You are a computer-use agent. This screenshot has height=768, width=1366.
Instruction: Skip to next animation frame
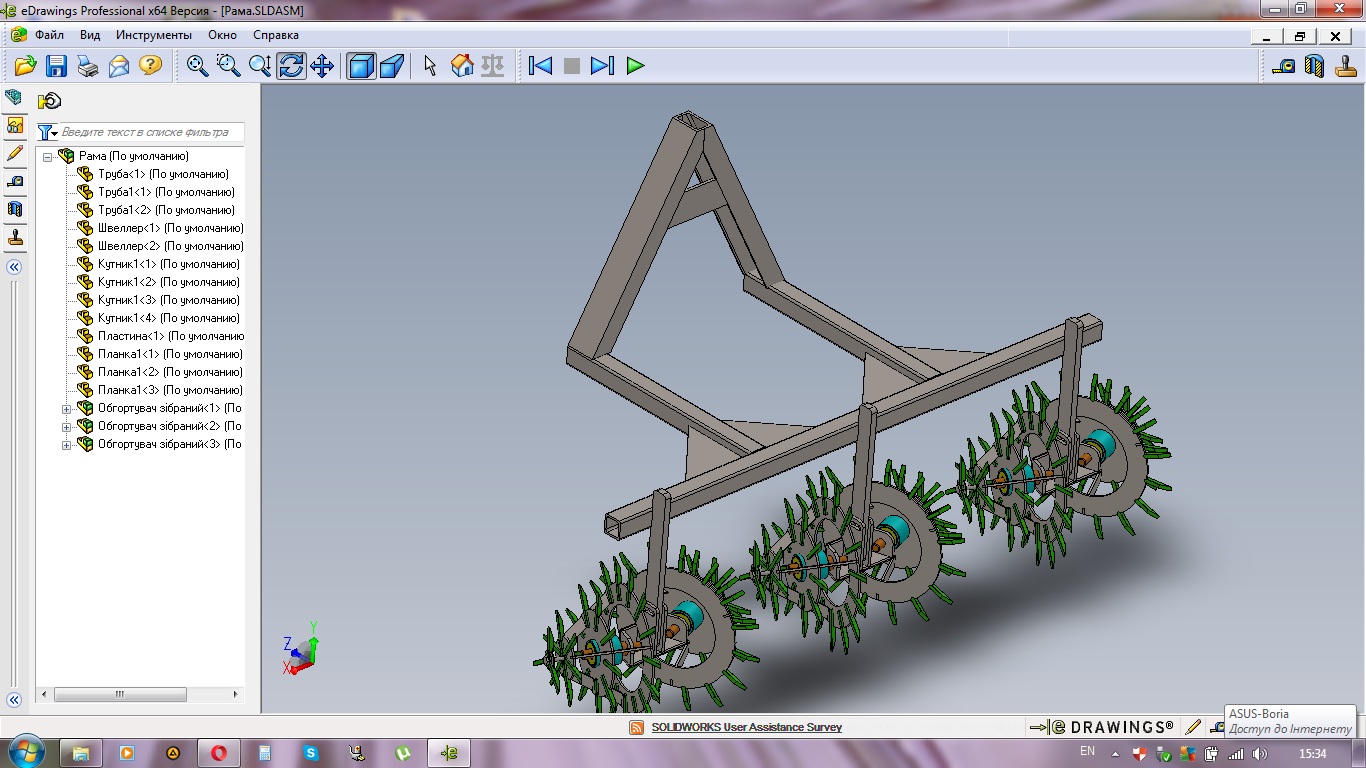(x=602, y=66)
